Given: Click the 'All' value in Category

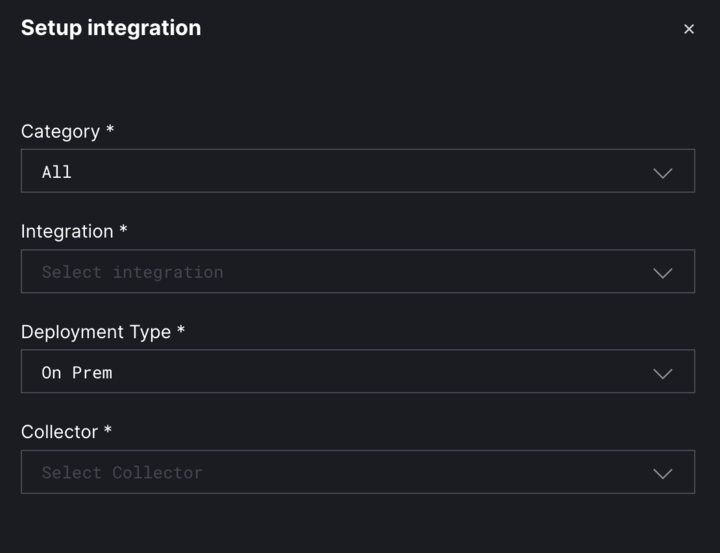Looking at the screenshot, I should point(57,172).
